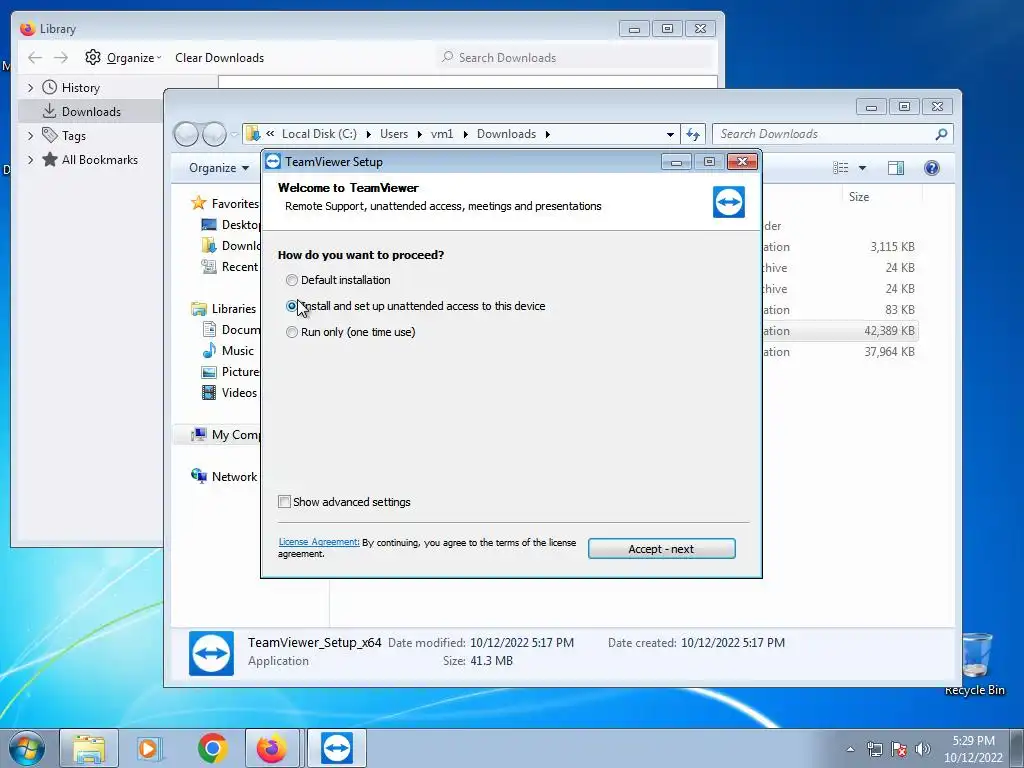Switch to Firefox in taskbar
The image size is (1024, 768).
272,748
